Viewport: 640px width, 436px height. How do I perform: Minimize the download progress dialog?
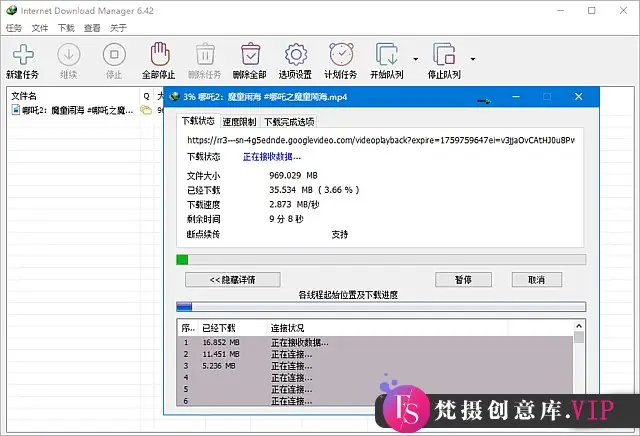516,97
